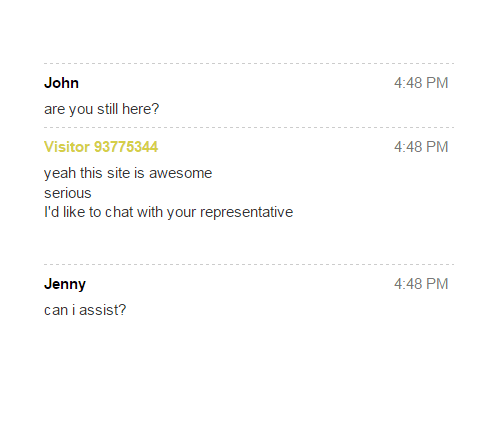This screenshot has height=422, width=488.
Task: Click the "serious" message line
Action: 68,193
